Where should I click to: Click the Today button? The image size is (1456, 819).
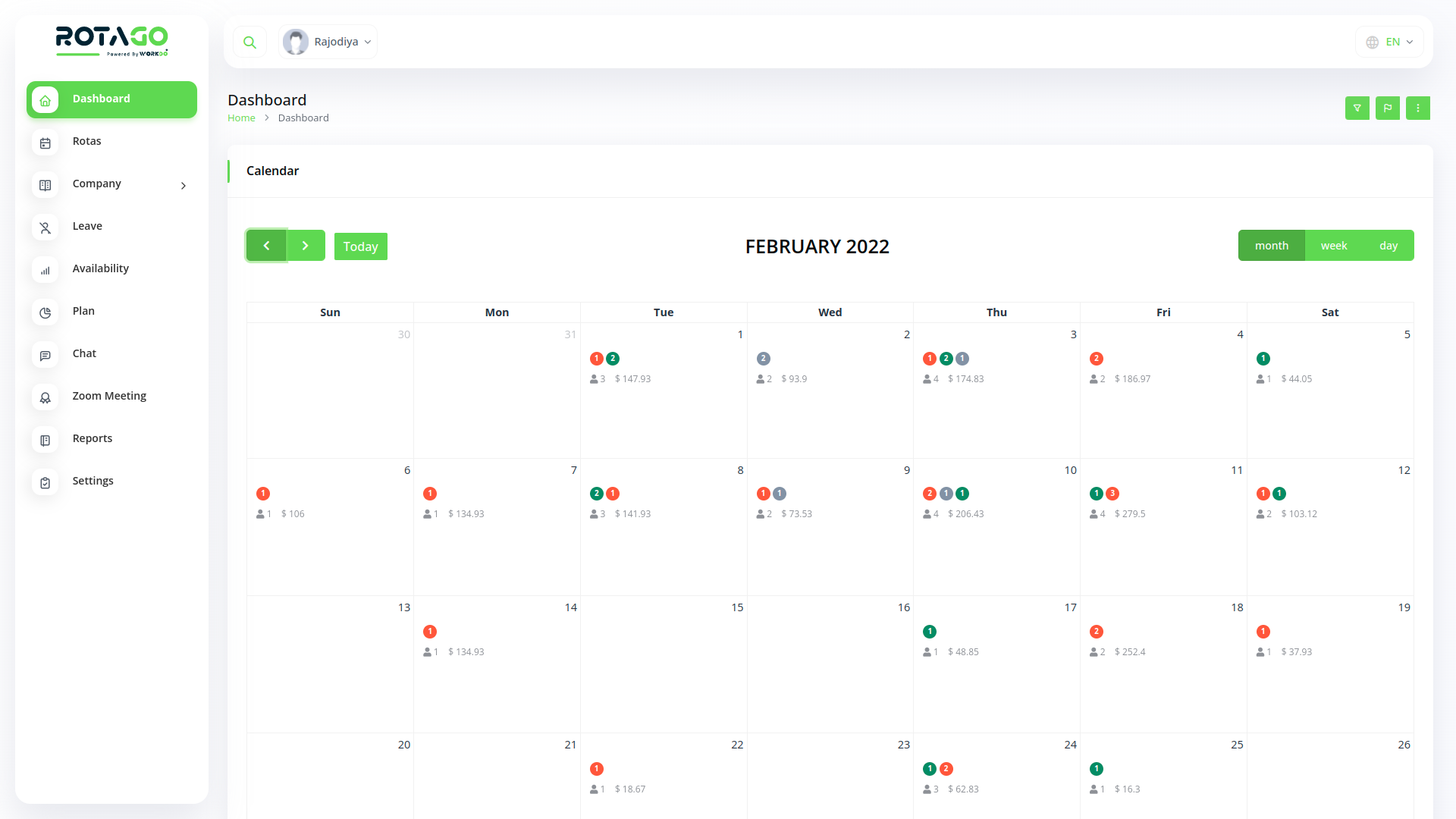tap(360, 246)
